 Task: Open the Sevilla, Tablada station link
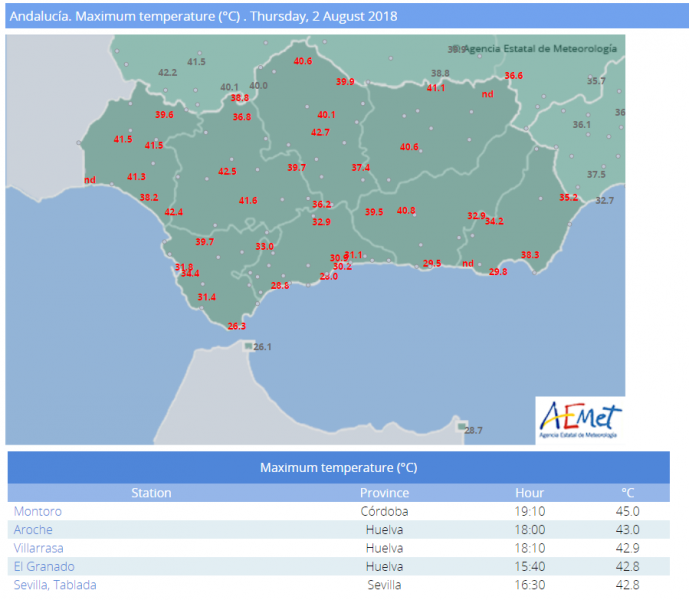tap(55, 585)
